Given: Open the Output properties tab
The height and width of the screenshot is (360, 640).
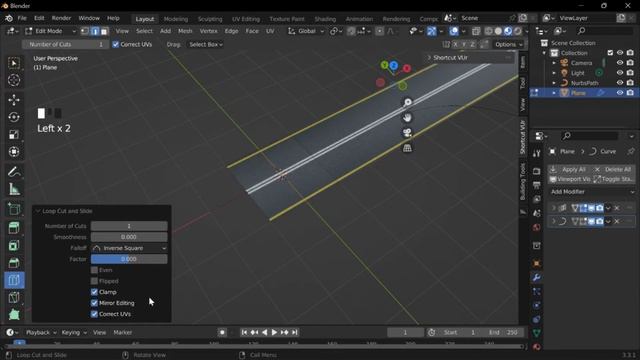Looking at the screenshot, I should [536, 185].
